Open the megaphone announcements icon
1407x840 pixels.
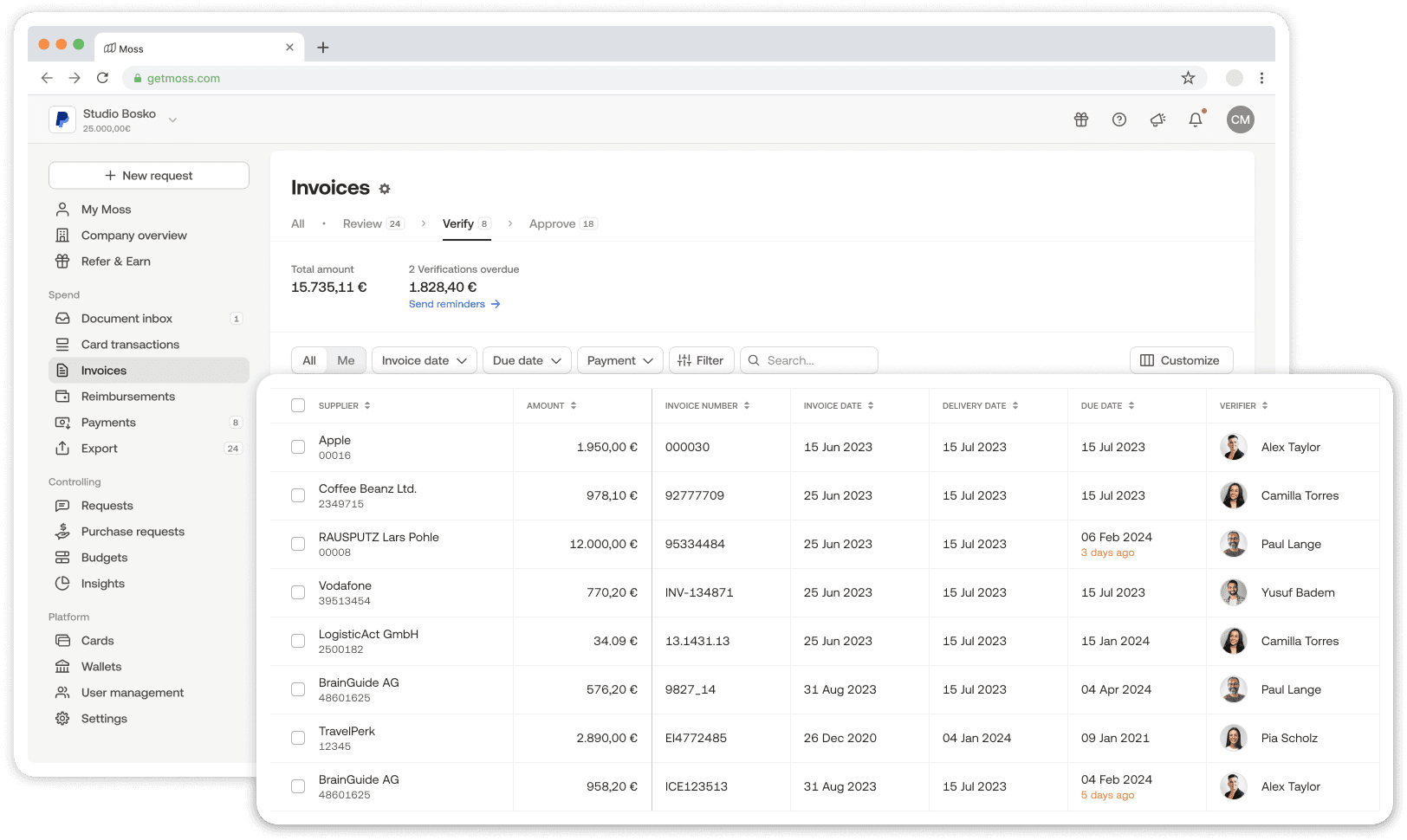(1157, 120)
